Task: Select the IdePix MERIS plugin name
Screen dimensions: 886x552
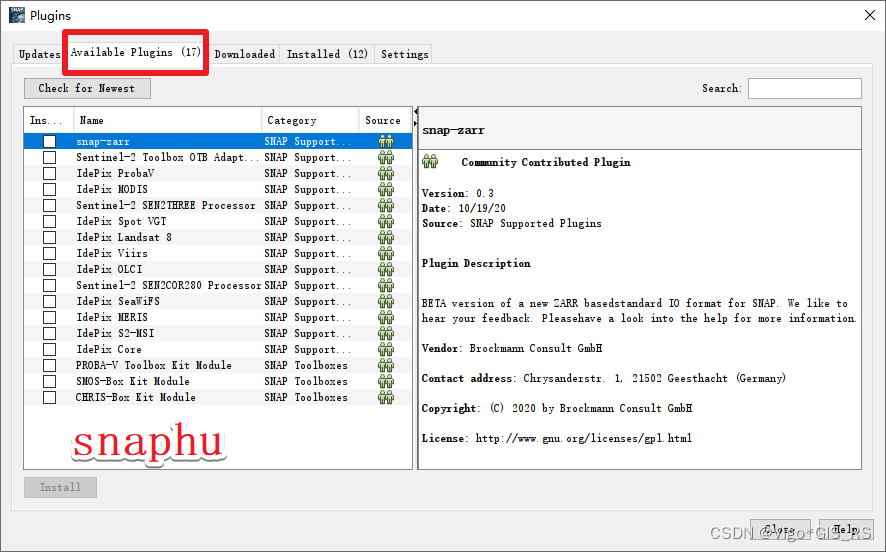Action: click(x=112, y=318)
